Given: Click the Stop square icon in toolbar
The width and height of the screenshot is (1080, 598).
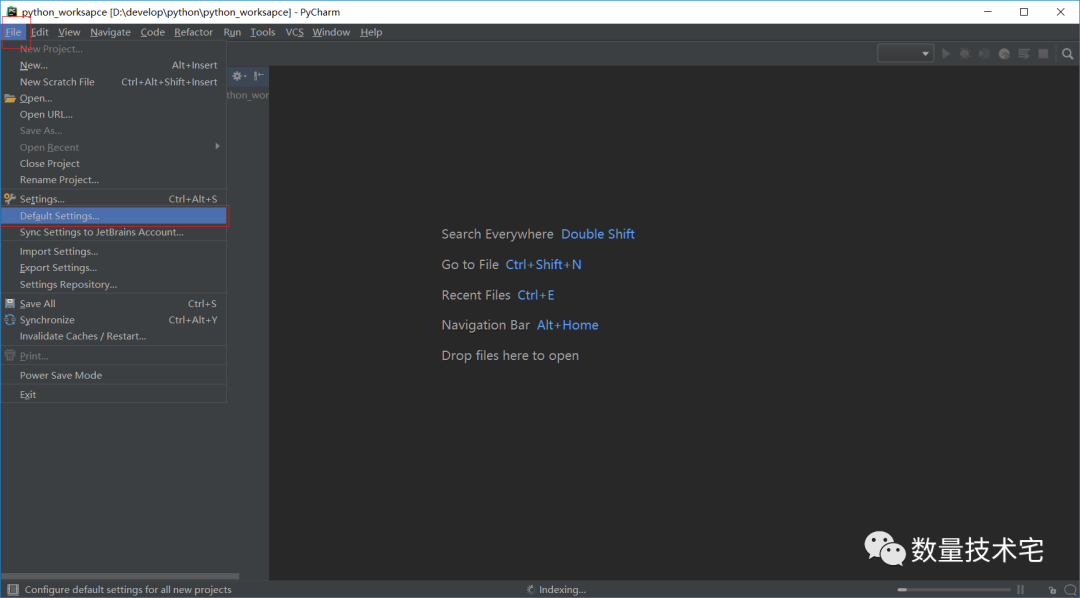Looking at the screenshot, I should click(x=1043, y=54).
